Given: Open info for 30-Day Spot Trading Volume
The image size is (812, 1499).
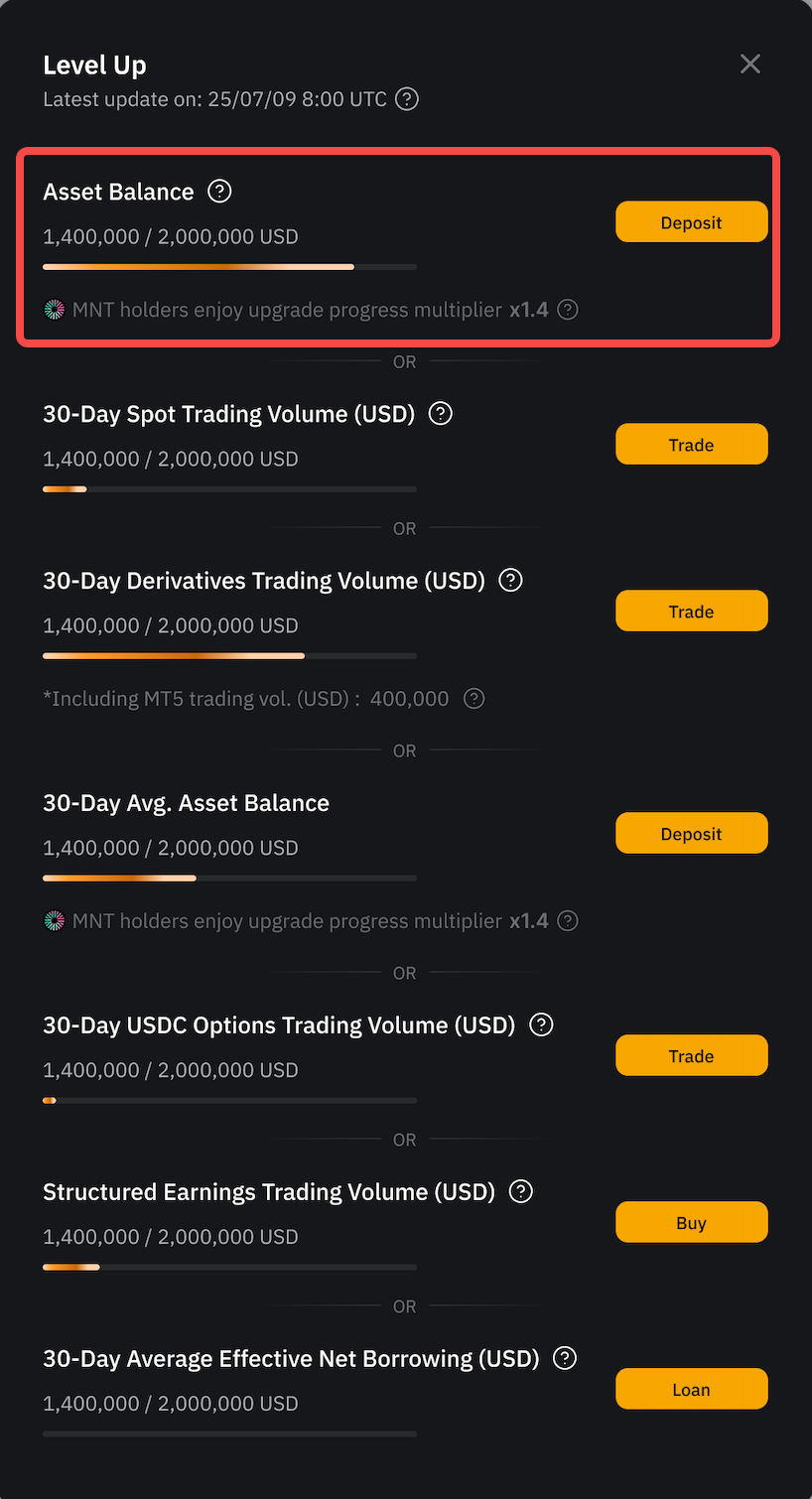Looking at the screenshot, I should pyautogui.click(x=441, y=414).
